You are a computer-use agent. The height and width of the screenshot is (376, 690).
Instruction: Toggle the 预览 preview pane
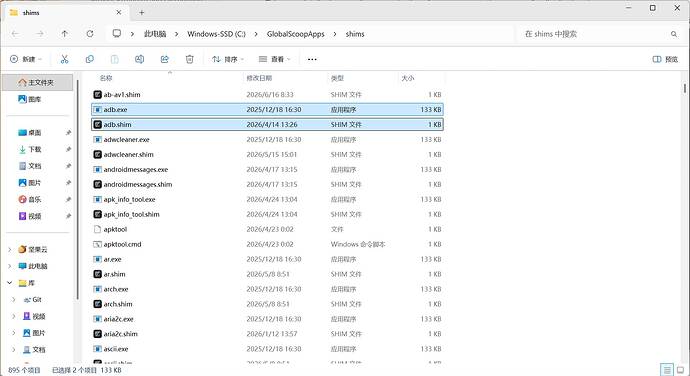coord(665,59)
